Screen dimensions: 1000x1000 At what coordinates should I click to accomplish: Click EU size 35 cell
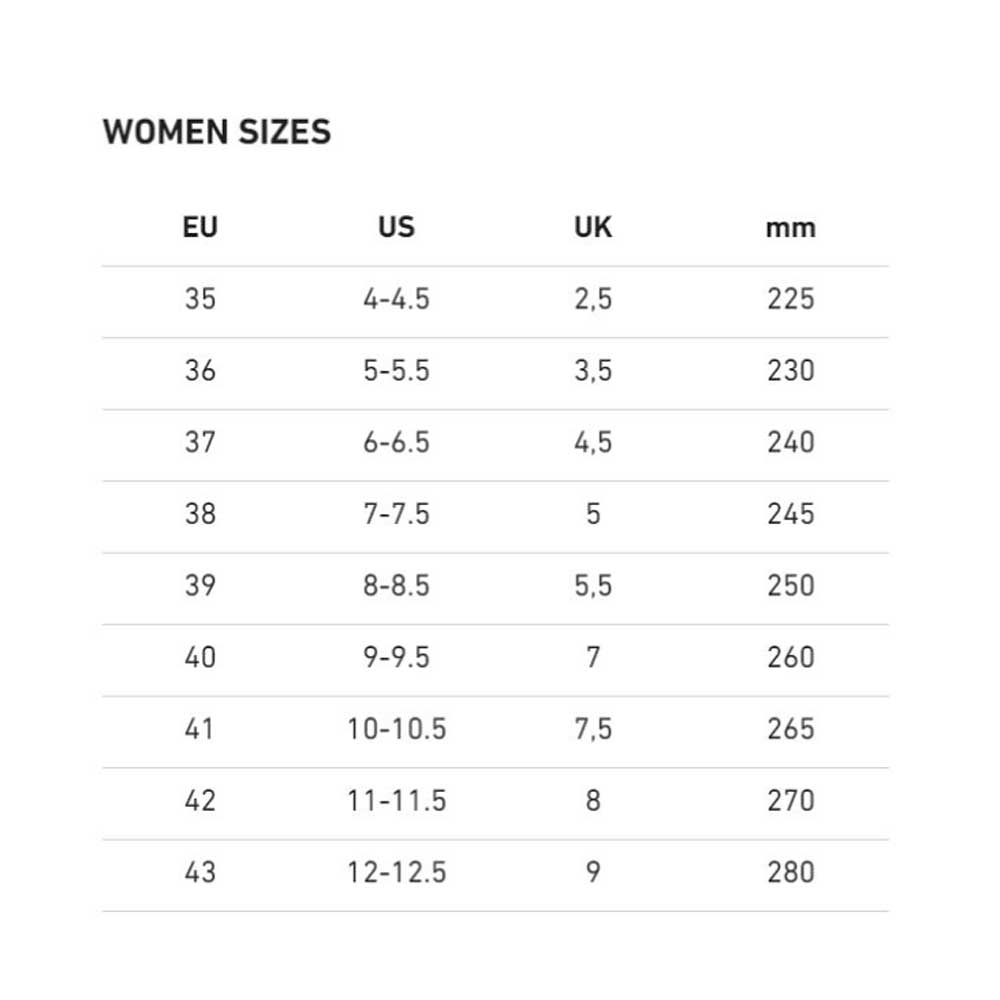[x=200, y=298]
